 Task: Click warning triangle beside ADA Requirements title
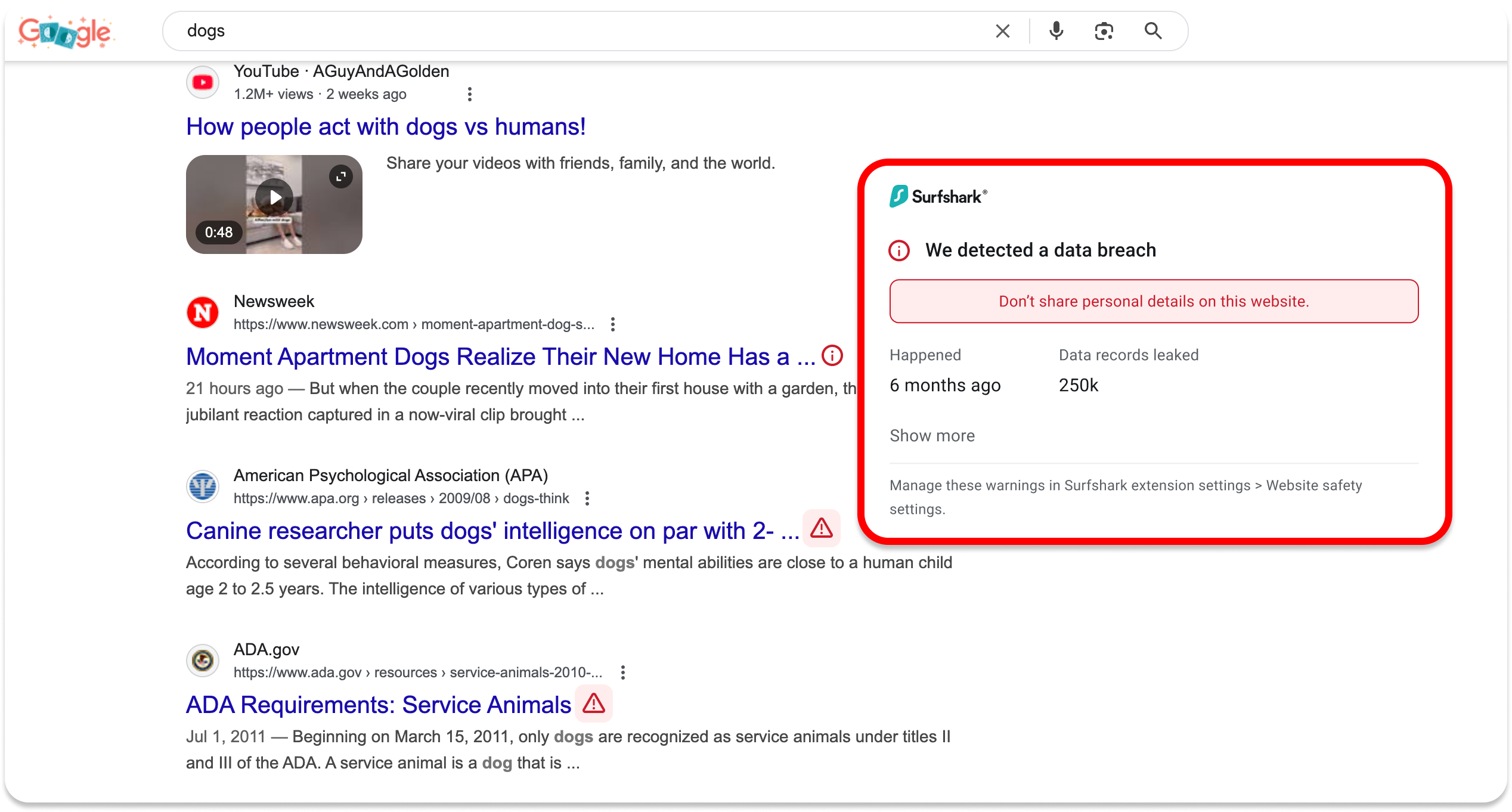click(594, 703)
